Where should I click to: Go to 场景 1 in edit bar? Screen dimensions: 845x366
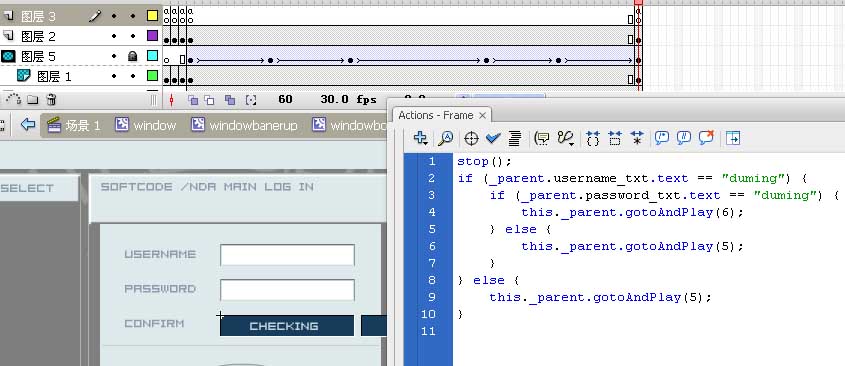(73, 126)
